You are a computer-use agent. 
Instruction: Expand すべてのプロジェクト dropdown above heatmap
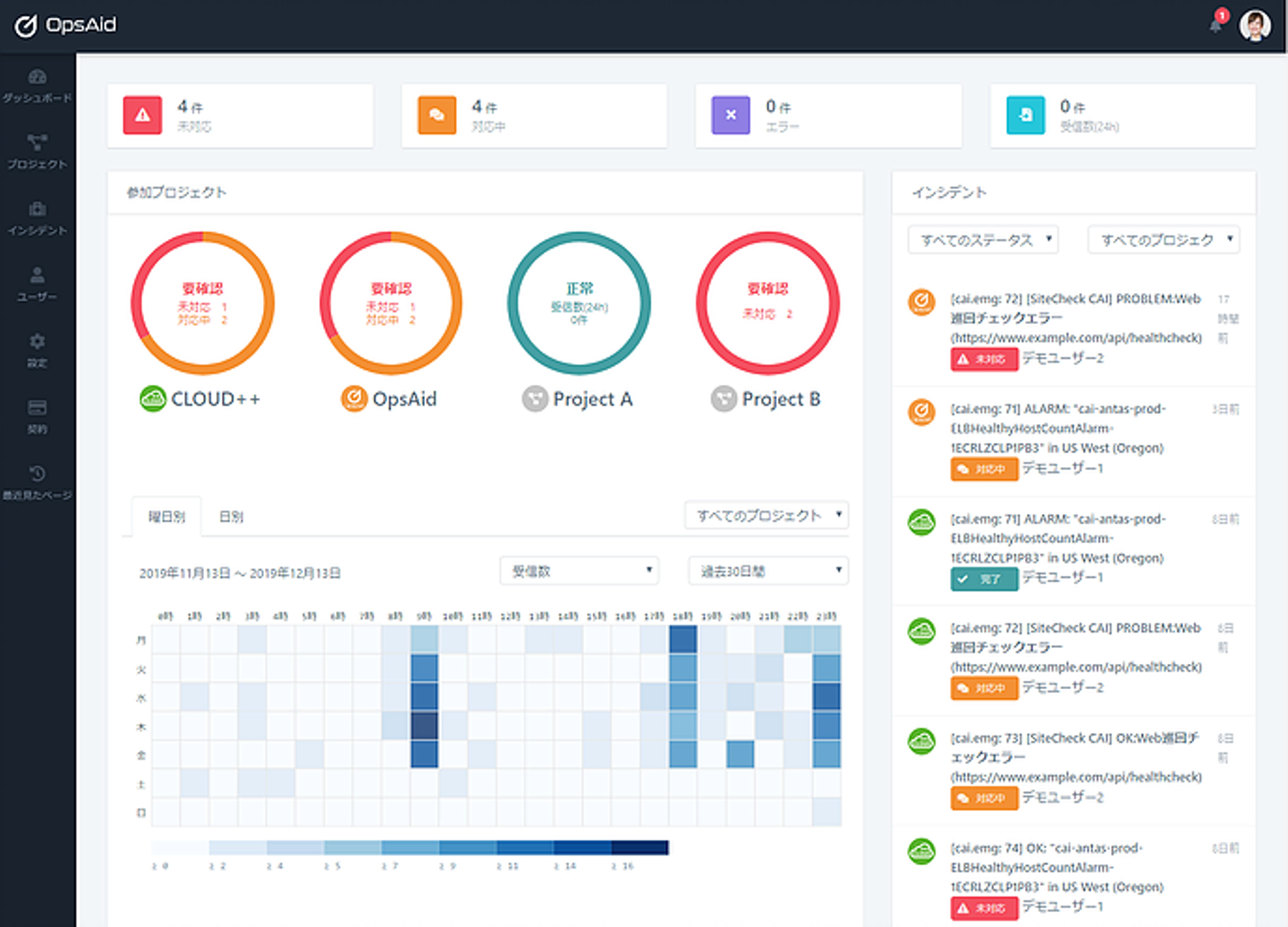[x=767, y=515]
